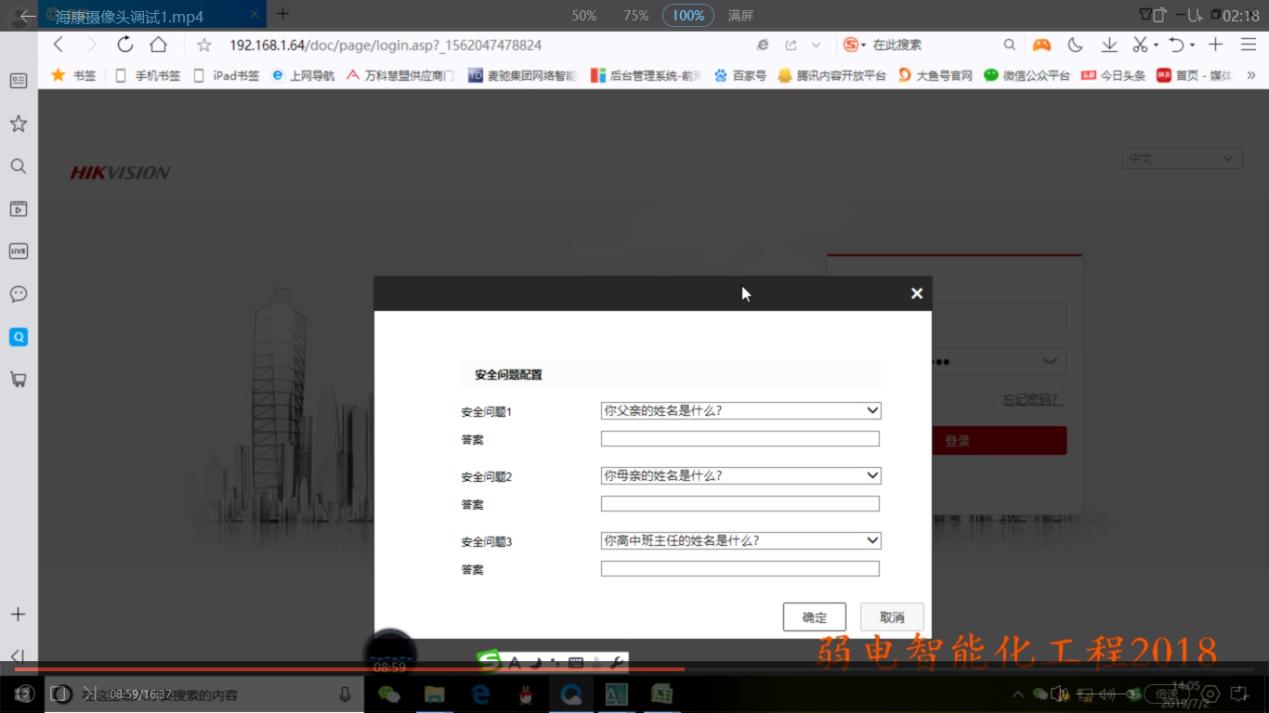1269x713 pixels.
Task: Toggle night mode with the moon icon
Action: pos(1074,44)
